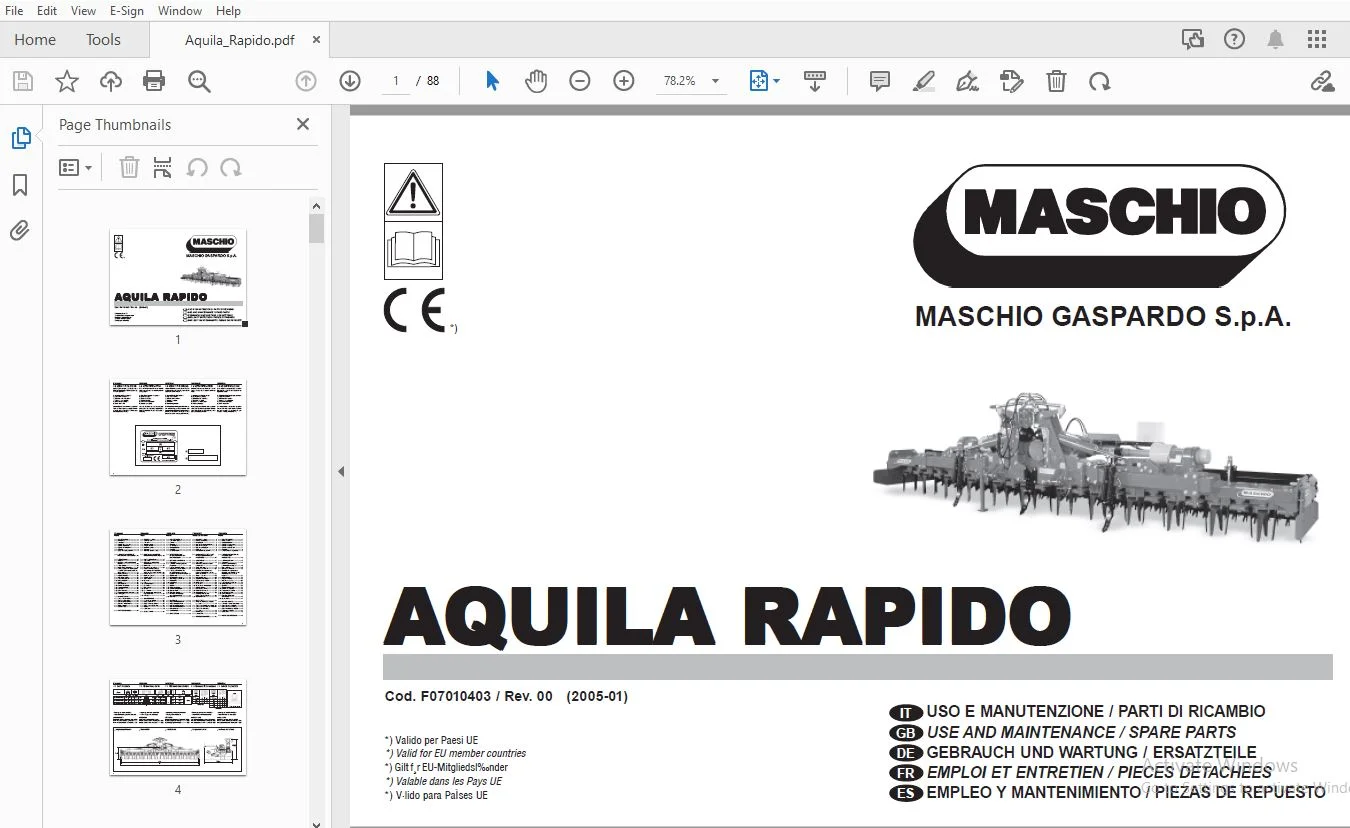The height and width of the screenshot is (828, 1350).
Task: Select page 1 thumbnail
Action: click(x=178, y=277)
